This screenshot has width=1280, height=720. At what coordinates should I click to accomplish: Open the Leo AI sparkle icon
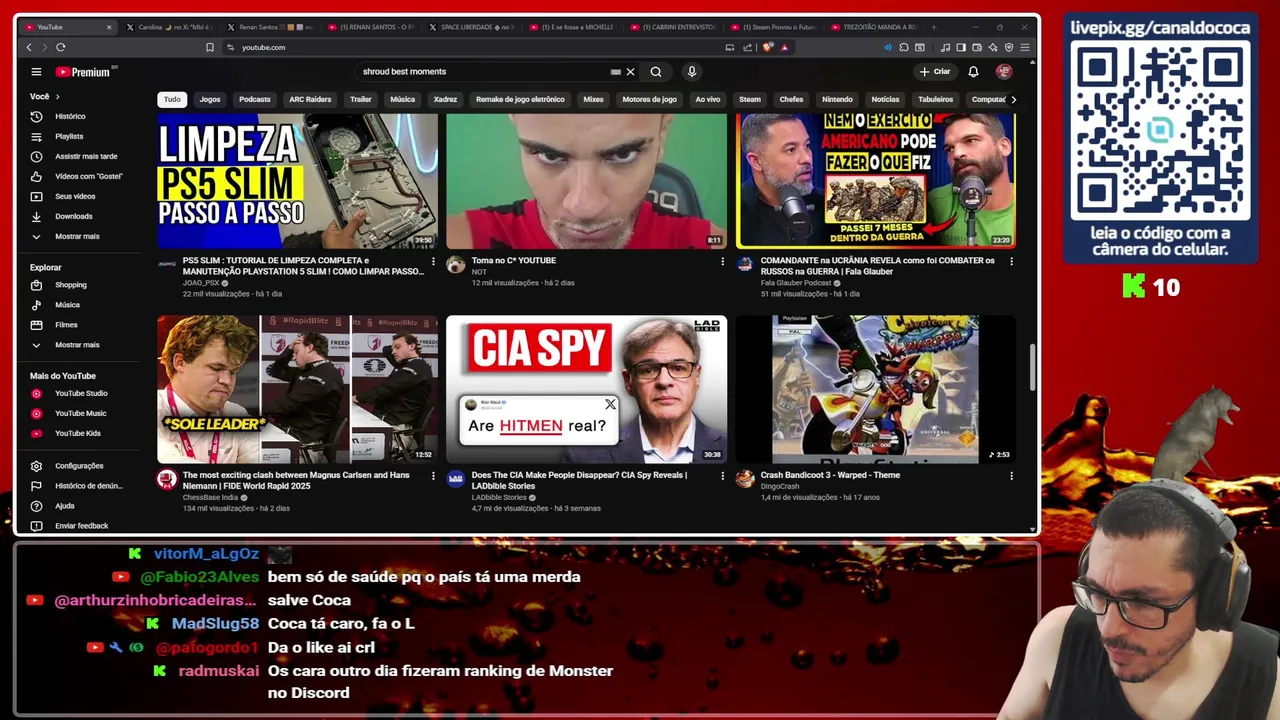(x=993, y=47)
